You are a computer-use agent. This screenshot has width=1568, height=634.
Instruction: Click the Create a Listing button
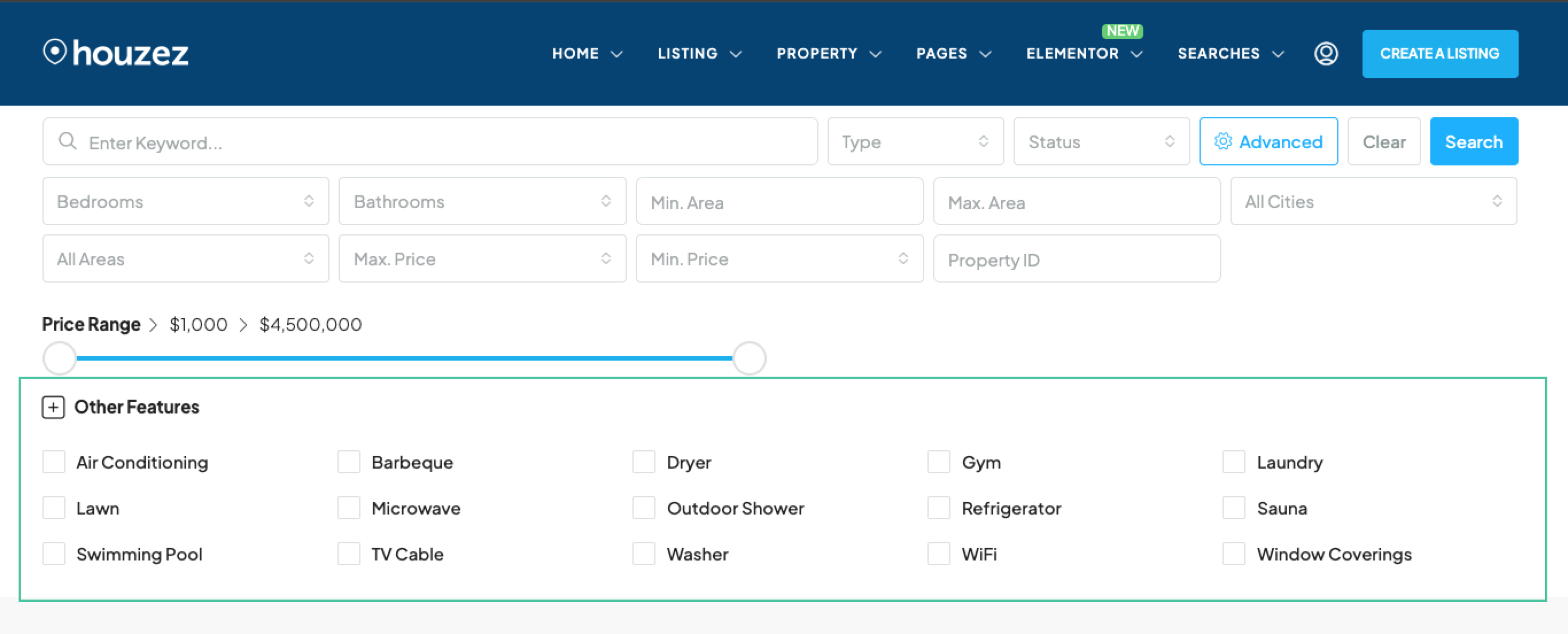[1439, 53]
